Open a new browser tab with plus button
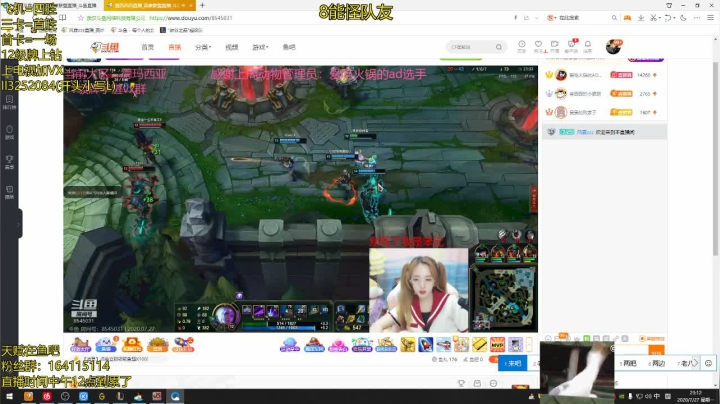720x404 pixels. pyautogui.click(x=202, y=5)
